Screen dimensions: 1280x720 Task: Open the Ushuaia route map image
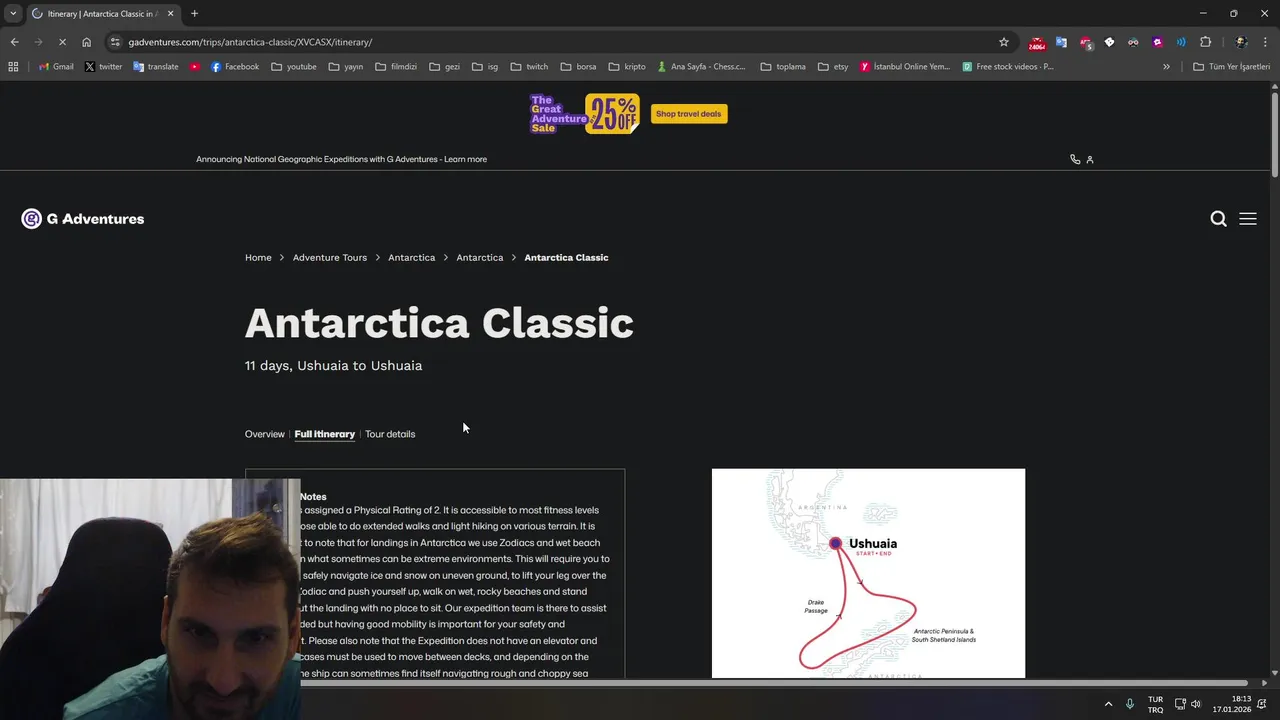point(868,573)
